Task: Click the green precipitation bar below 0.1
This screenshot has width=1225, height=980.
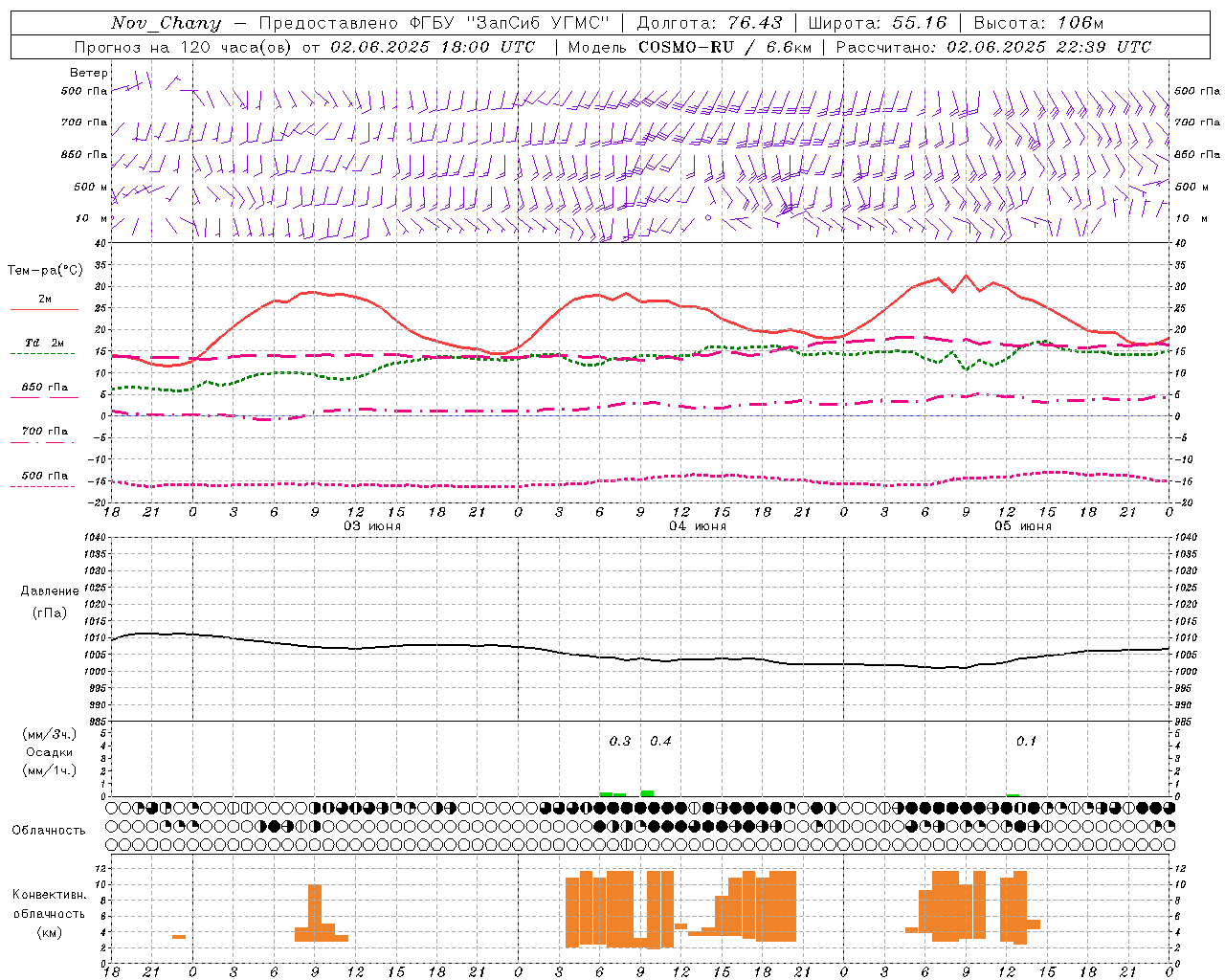Action: pyautogui.click(x=1013, y=795)
